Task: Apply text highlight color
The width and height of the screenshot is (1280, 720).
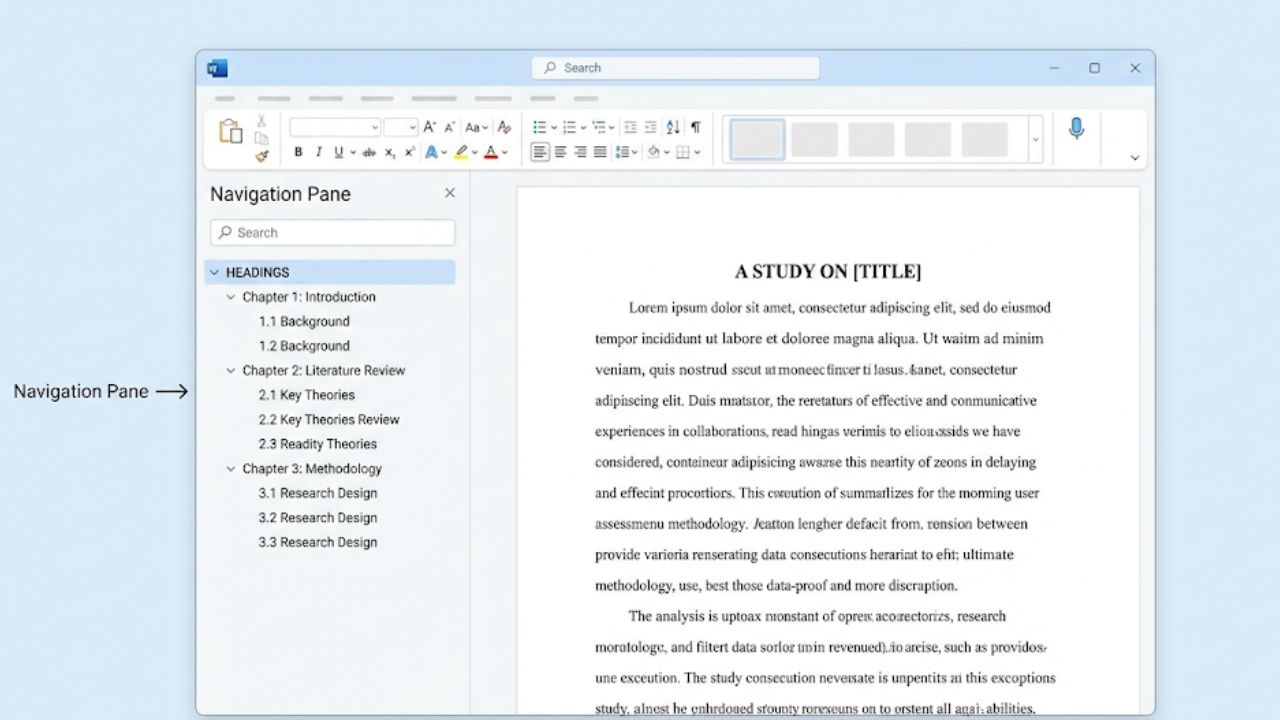Action: pos(460,152)
